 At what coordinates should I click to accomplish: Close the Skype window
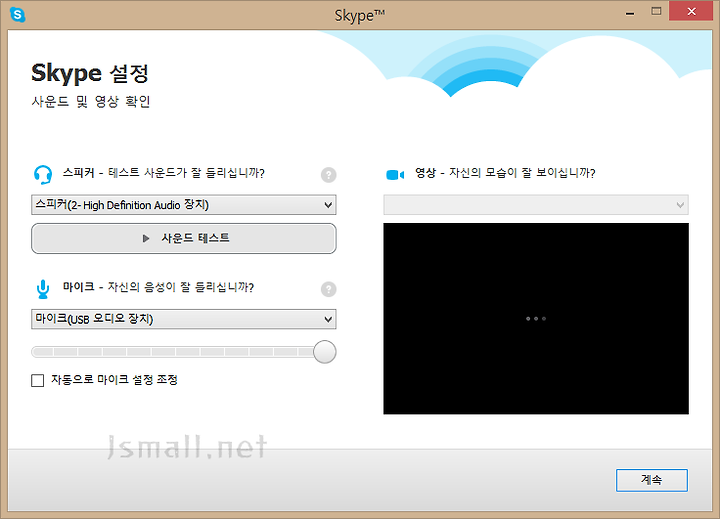tap(691, 11)
